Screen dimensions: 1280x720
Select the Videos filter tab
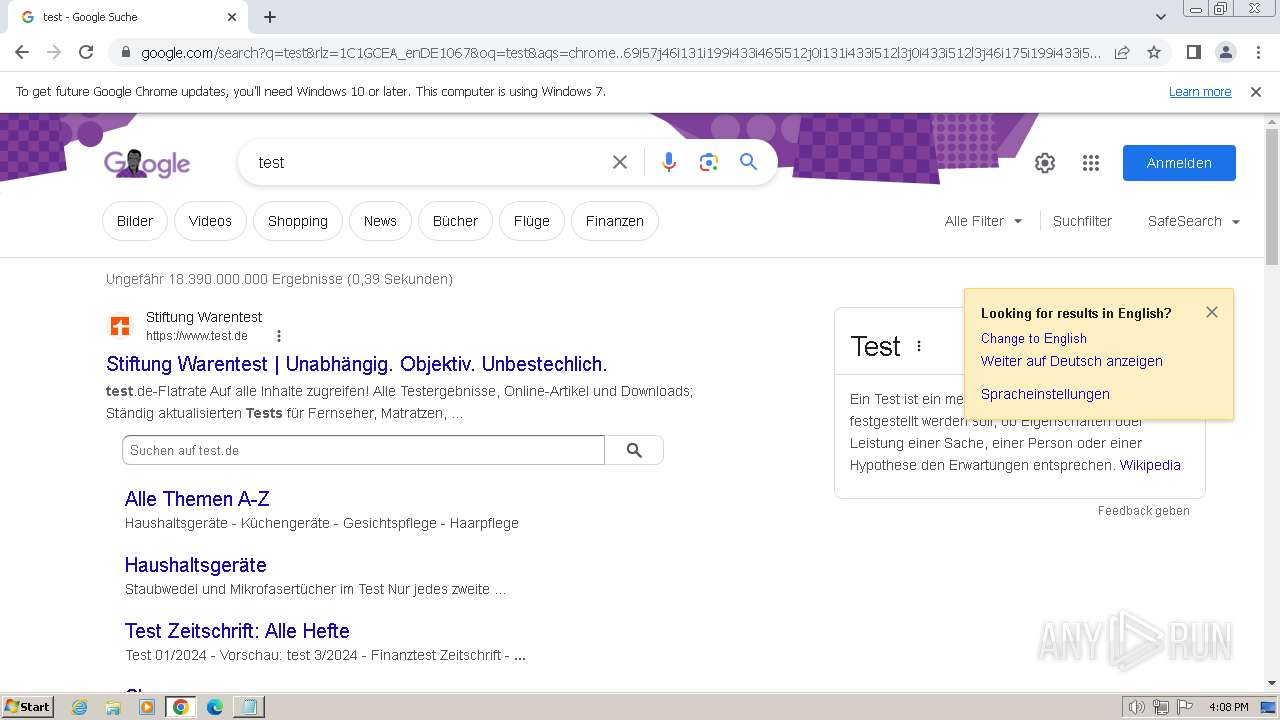(x=210, y=221)
